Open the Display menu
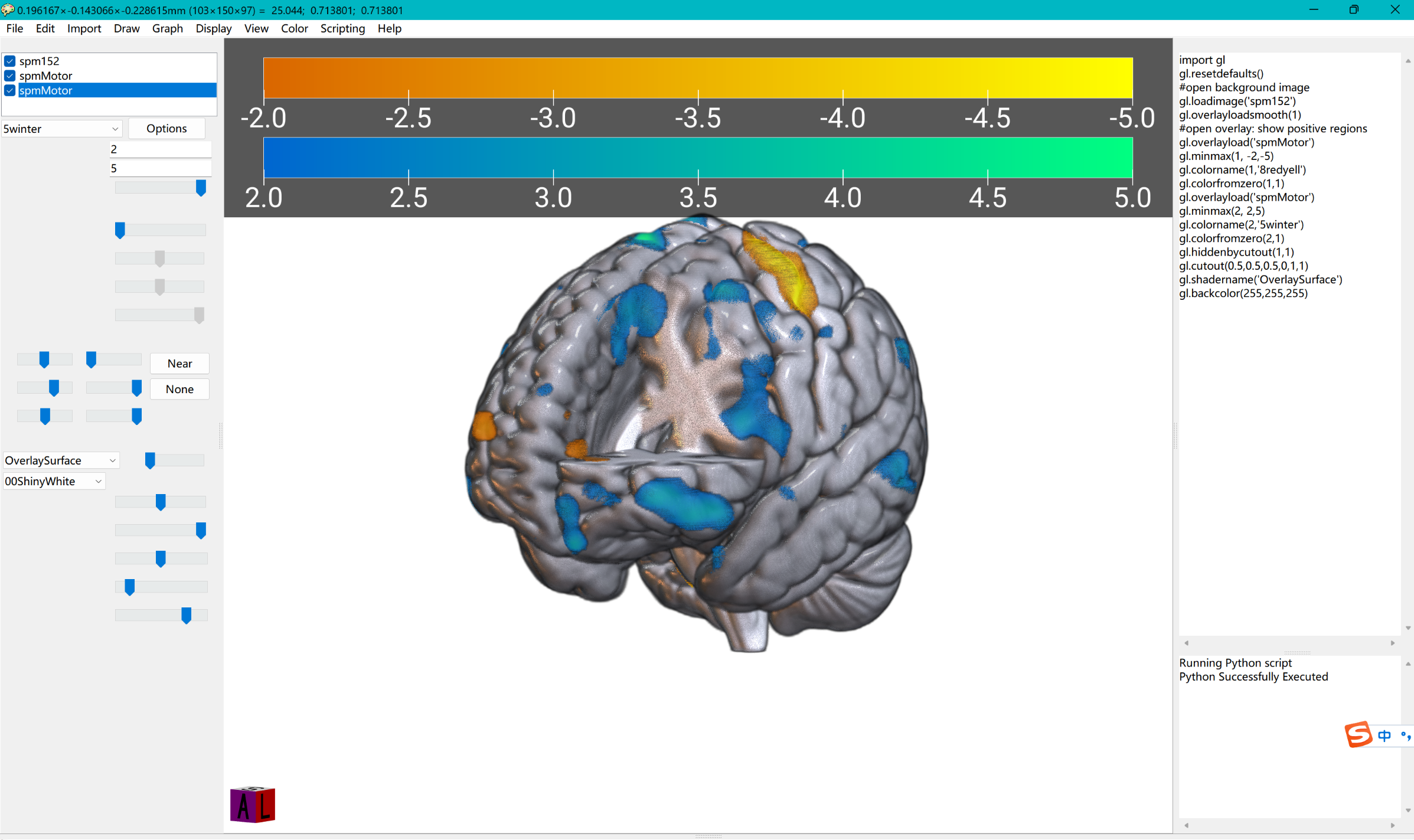This screenshot has width=1414, height=840. tap(213, 28)
